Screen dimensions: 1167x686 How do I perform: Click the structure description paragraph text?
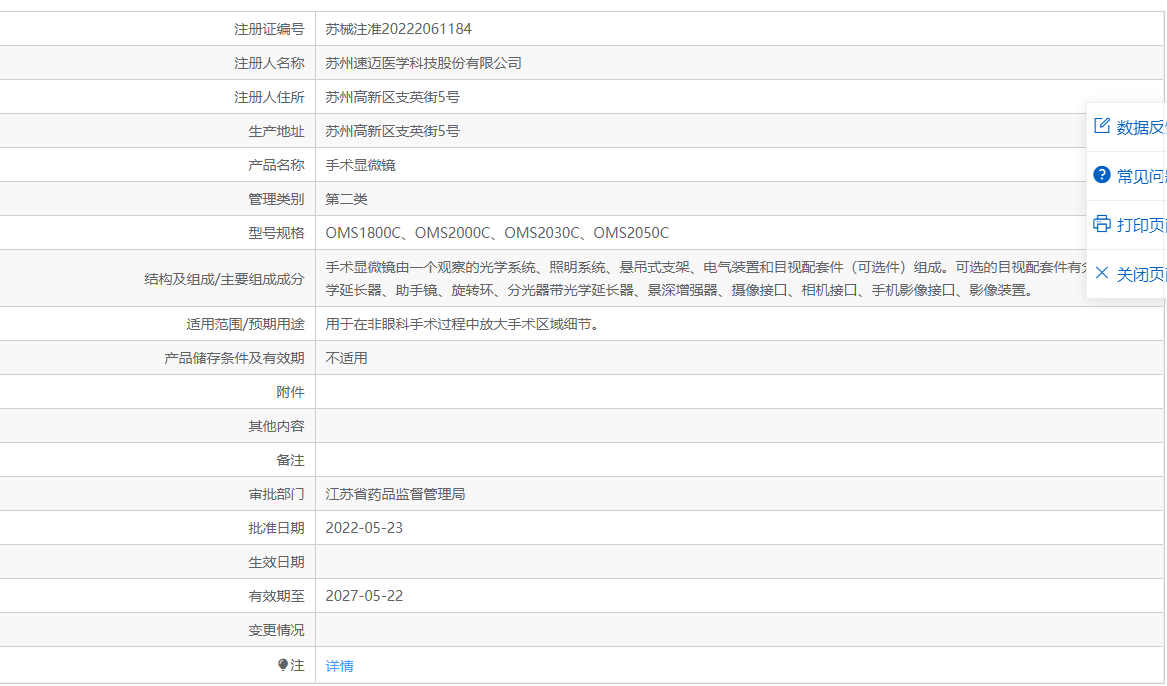(x=707, y=278)
